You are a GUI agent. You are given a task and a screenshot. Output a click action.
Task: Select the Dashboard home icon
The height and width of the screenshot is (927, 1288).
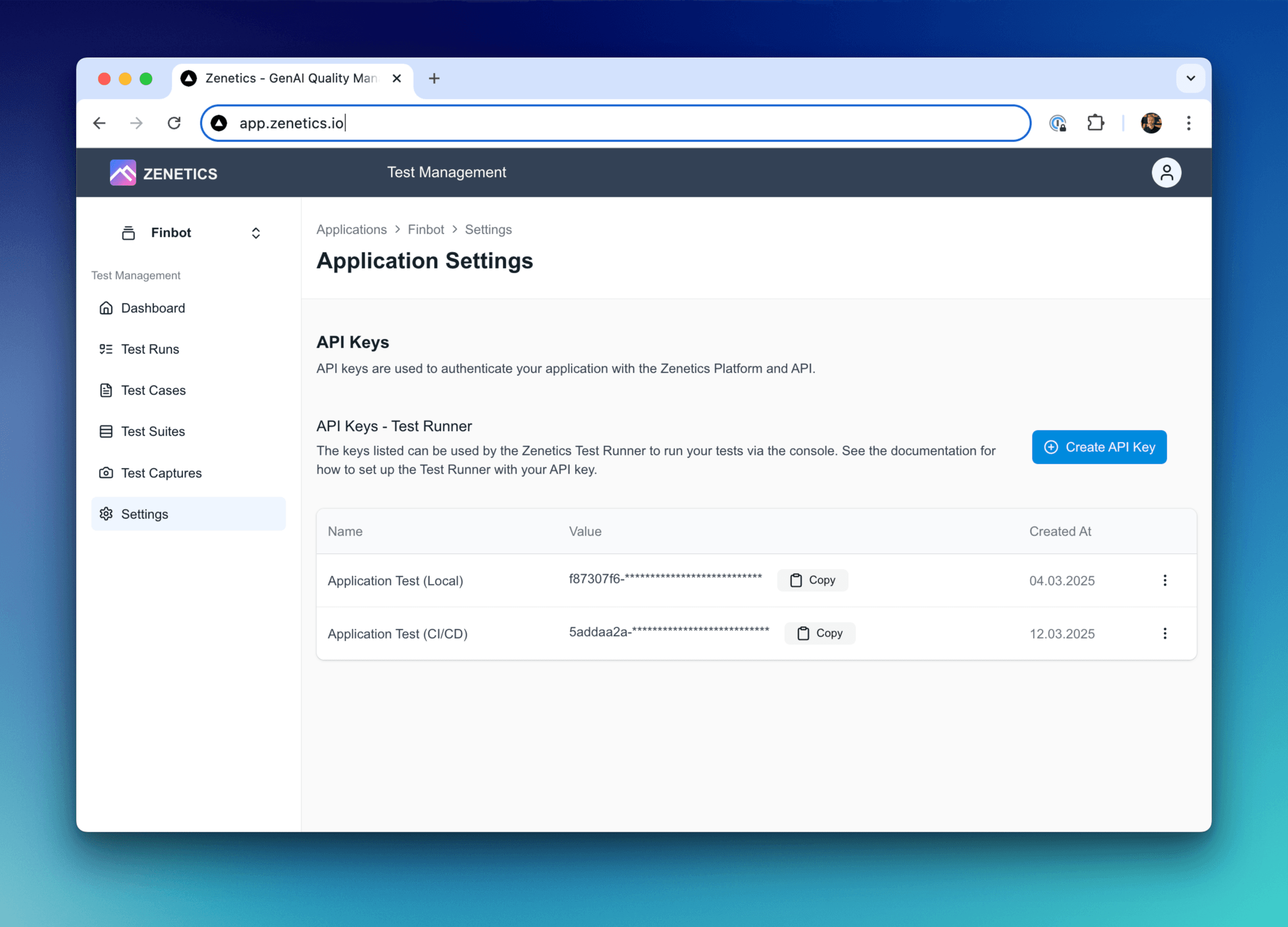(x=106, y=307)
